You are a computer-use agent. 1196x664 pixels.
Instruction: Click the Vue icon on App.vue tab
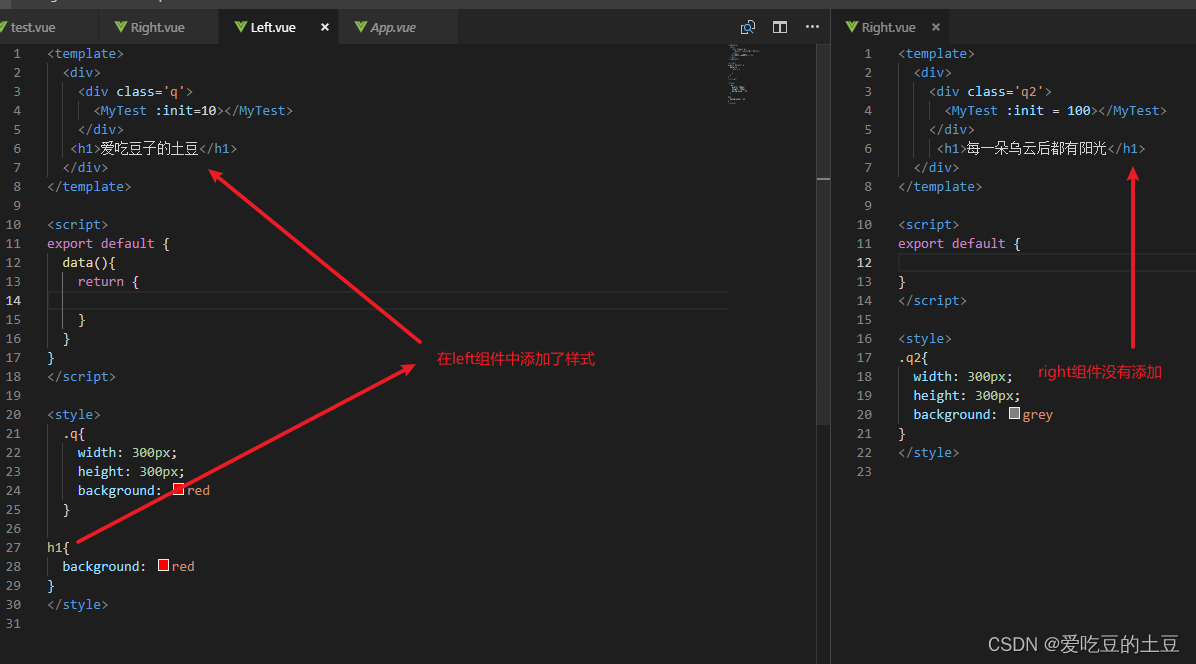pyautogui.click(x=361, y=27)
